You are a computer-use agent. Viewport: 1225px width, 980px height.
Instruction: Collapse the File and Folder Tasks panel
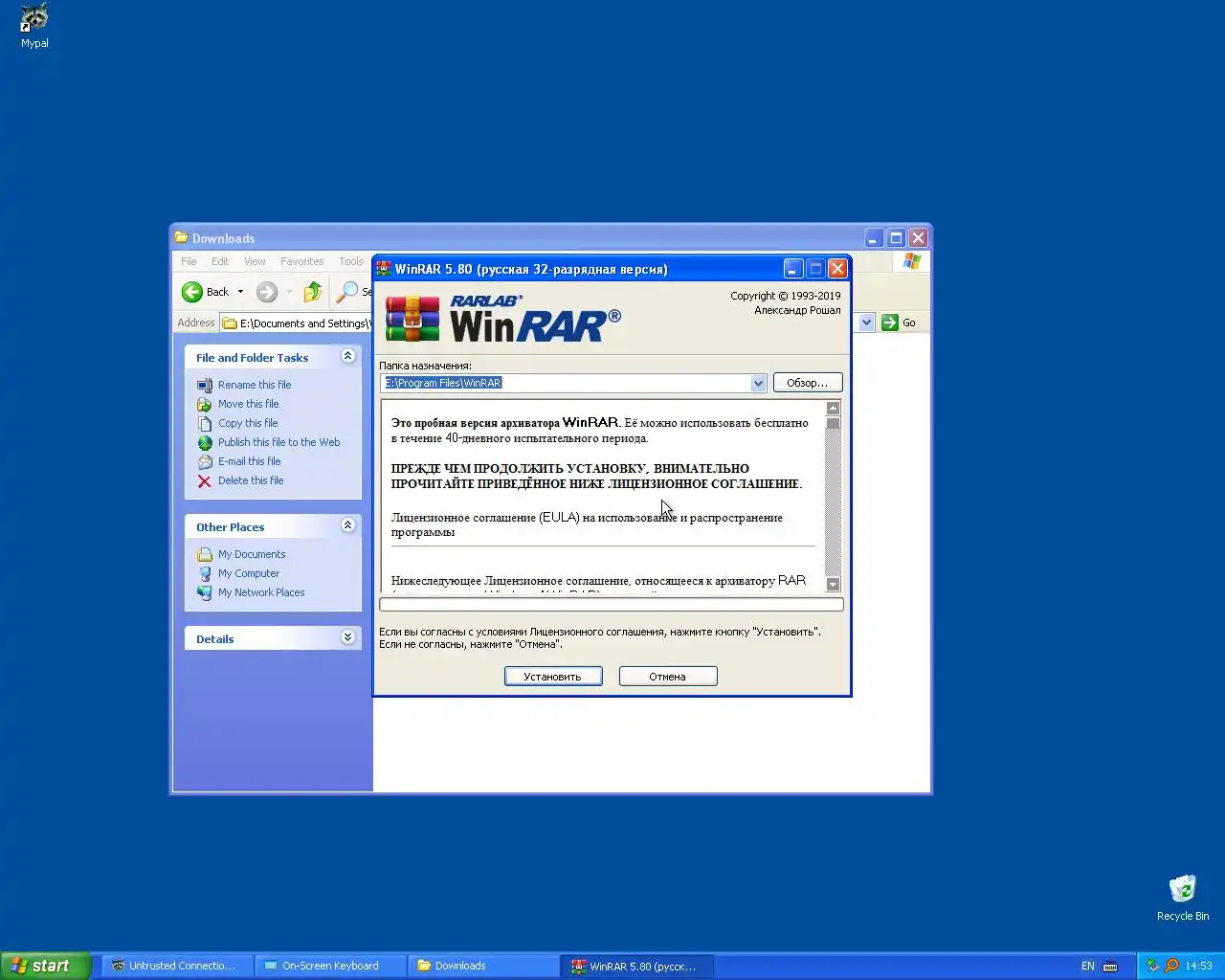(x=348, y=356)
